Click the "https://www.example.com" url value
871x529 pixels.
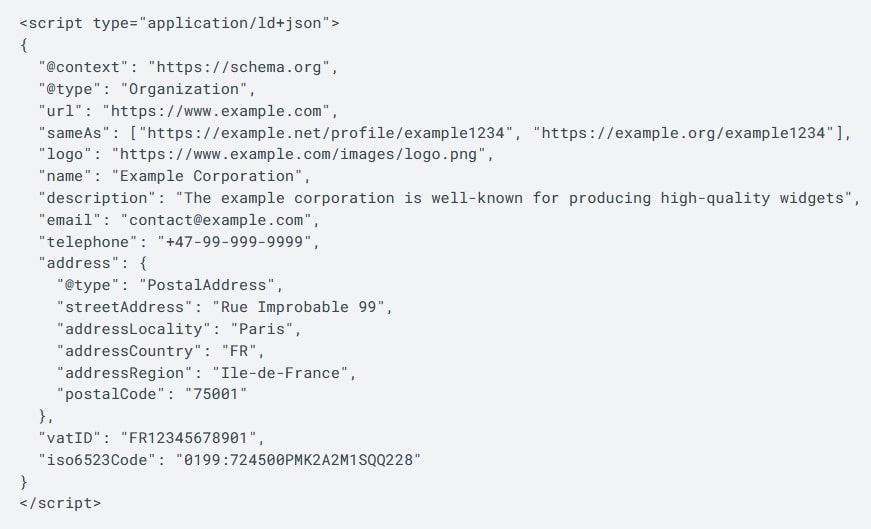click(x=221, y=111)
